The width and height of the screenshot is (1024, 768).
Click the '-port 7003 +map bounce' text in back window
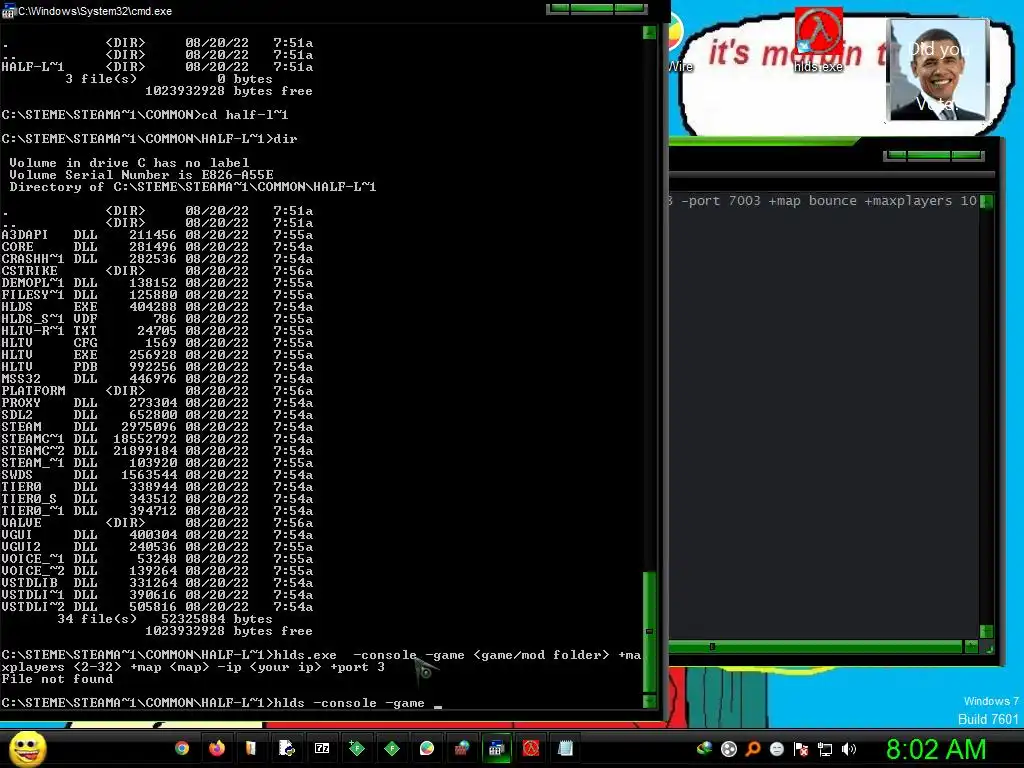point(769,200)
